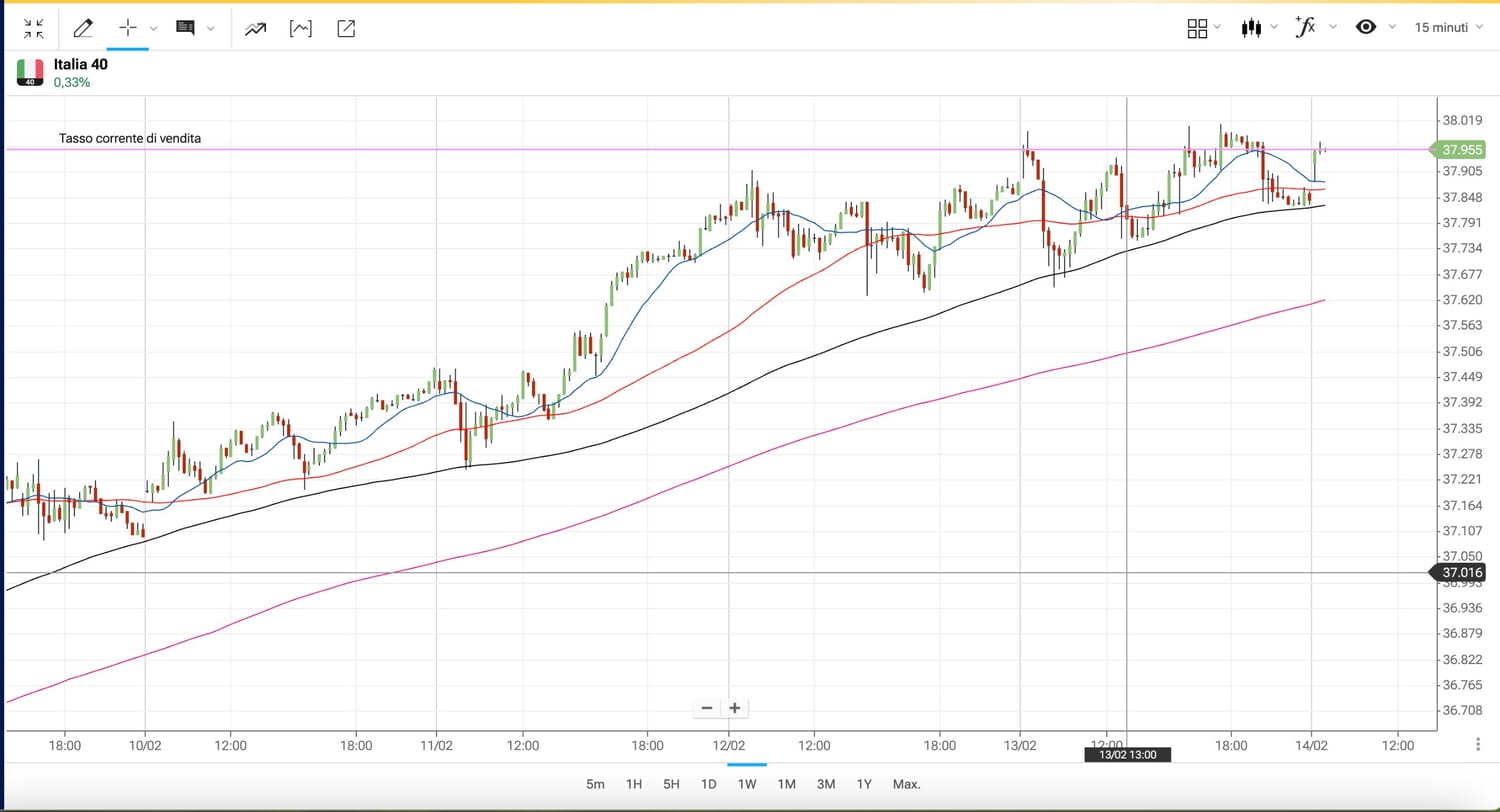Add an indicator with the fx icon
The width and height of the screenshot is (1500, 812).
1305,28
